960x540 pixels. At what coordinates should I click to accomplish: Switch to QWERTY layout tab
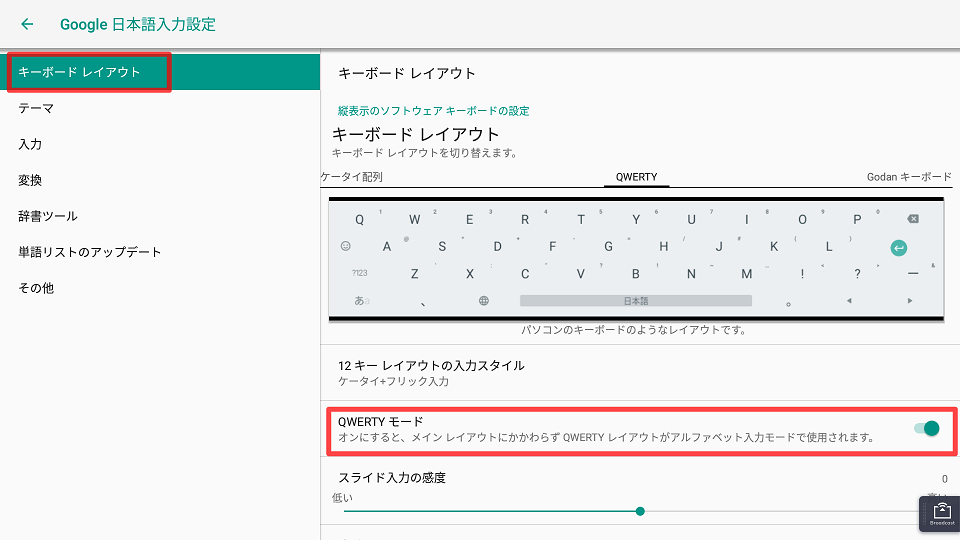tap(636, 177)
